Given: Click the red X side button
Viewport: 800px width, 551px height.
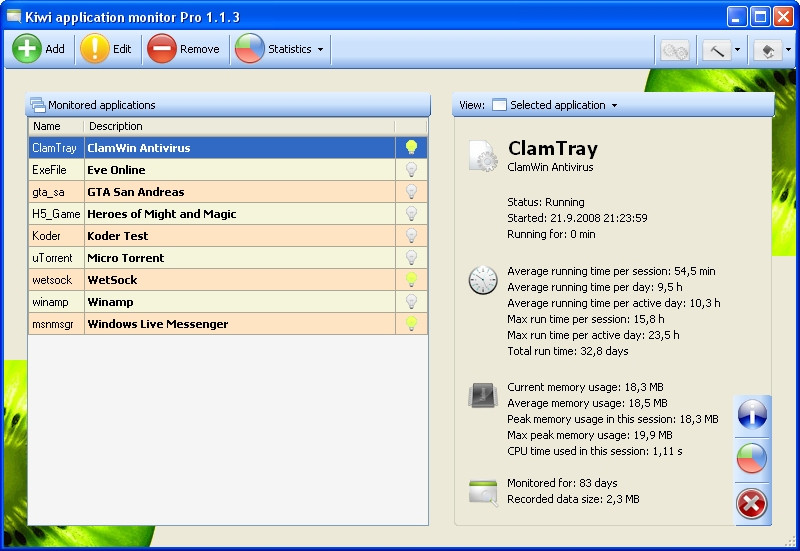Looking at the screenshot, I should (752, 504).
